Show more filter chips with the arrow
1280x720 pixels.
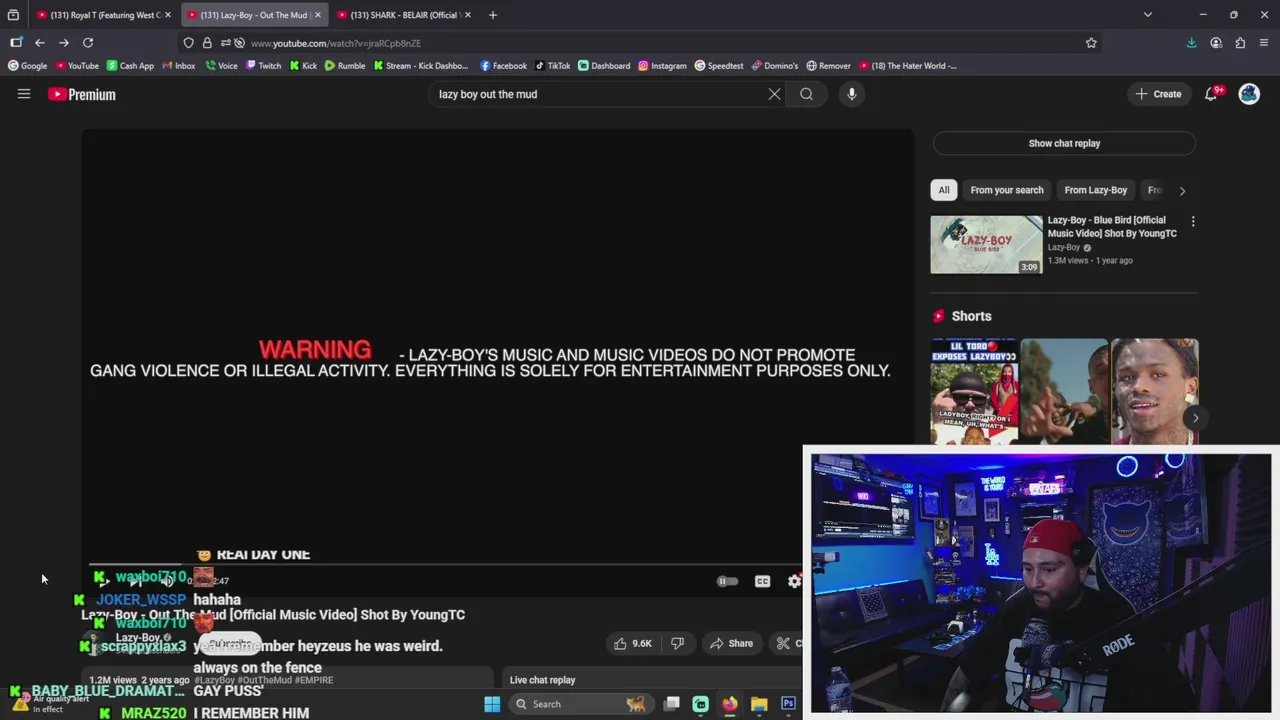tap(1182, 190)
